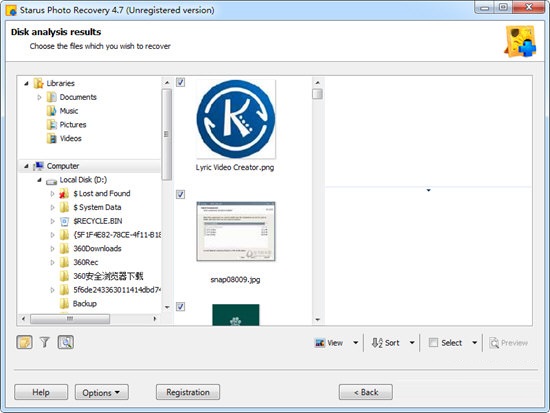550x413 pixels.
Task: Select the $ Lost and Found folder
Action: pyautogui.click(x=102, y=193)
